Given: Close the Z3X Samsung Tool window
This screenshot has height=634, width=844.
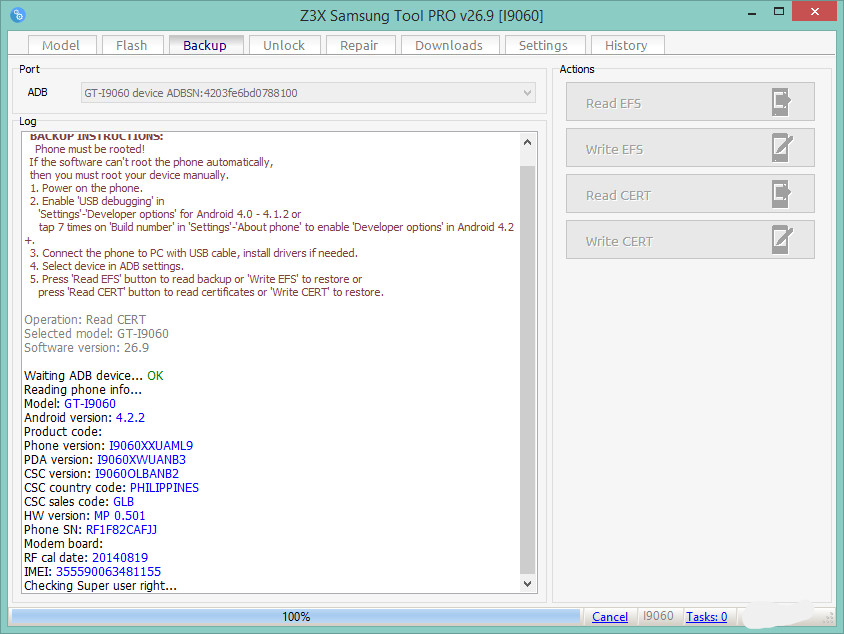Looking at the screenshot, I should point(814,11).
